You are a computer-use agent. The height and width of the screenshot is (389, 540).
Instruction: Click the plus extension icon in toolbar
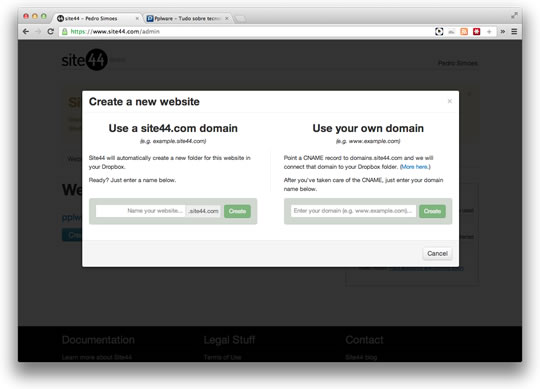click(489, 31)
